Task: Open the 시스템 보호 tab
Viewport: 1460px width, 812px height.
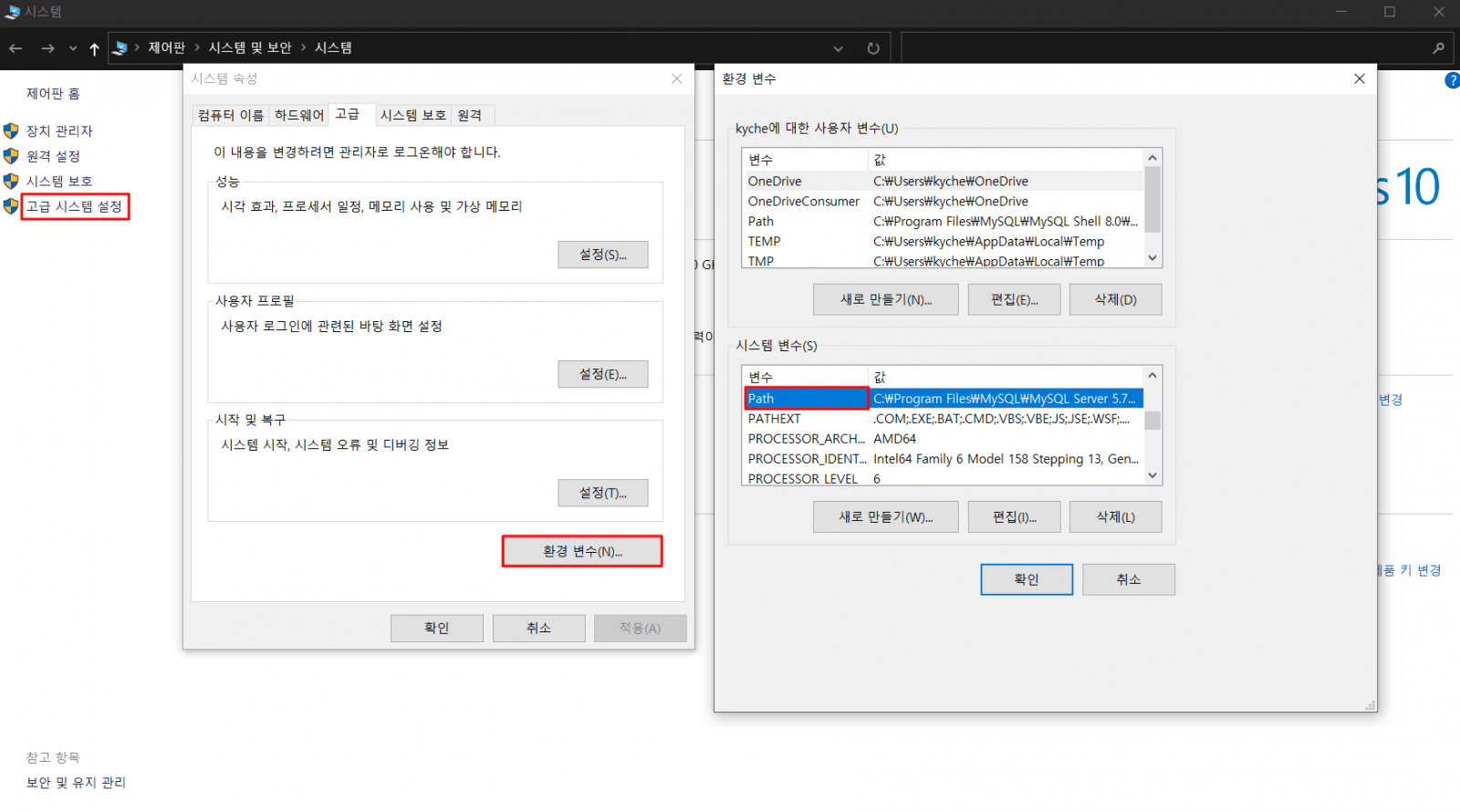Action: point(412,115)
